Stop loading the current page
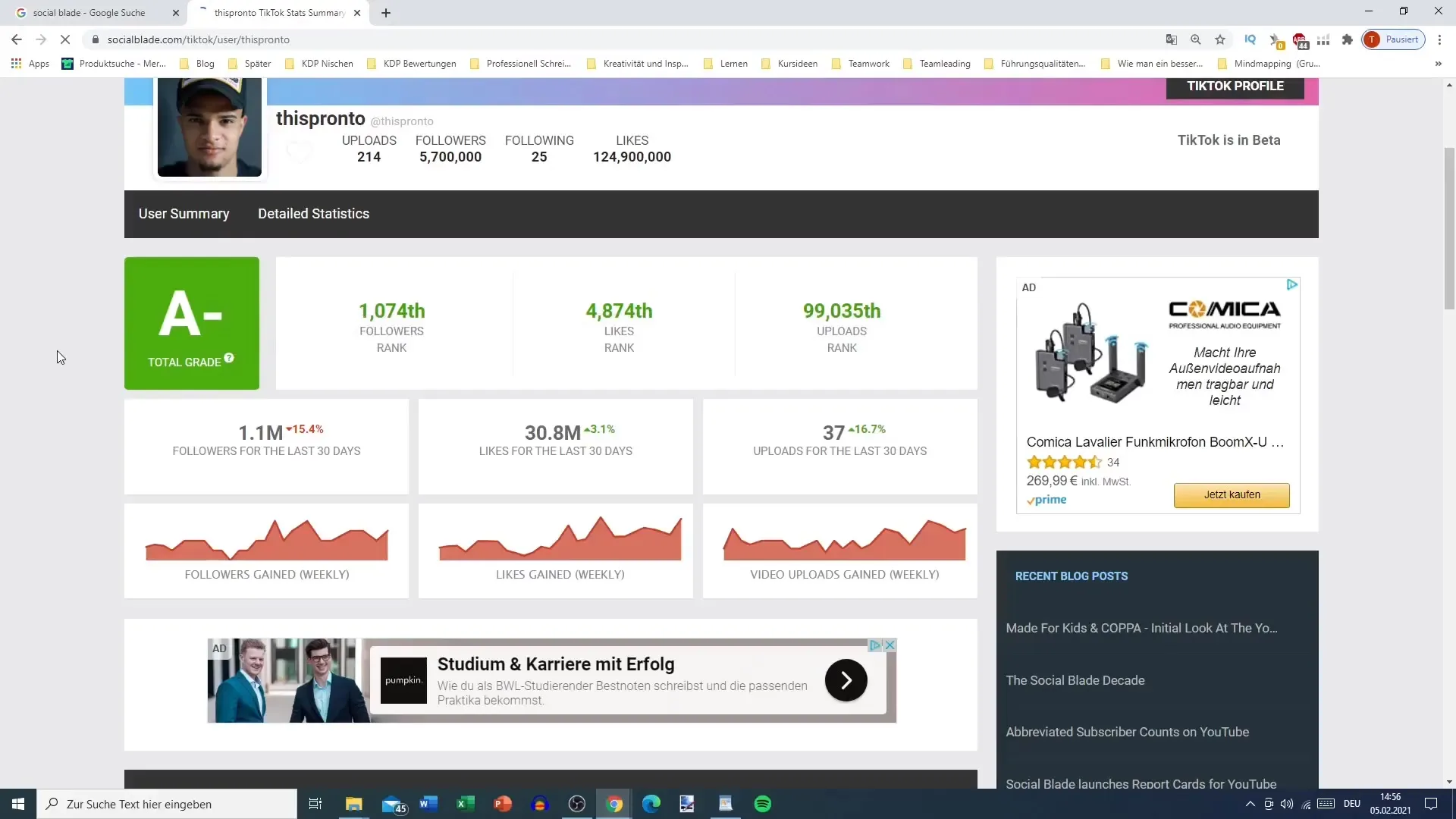Image resolution: width=1456 pixels, height=819 pixels. (x=65, y=39)
